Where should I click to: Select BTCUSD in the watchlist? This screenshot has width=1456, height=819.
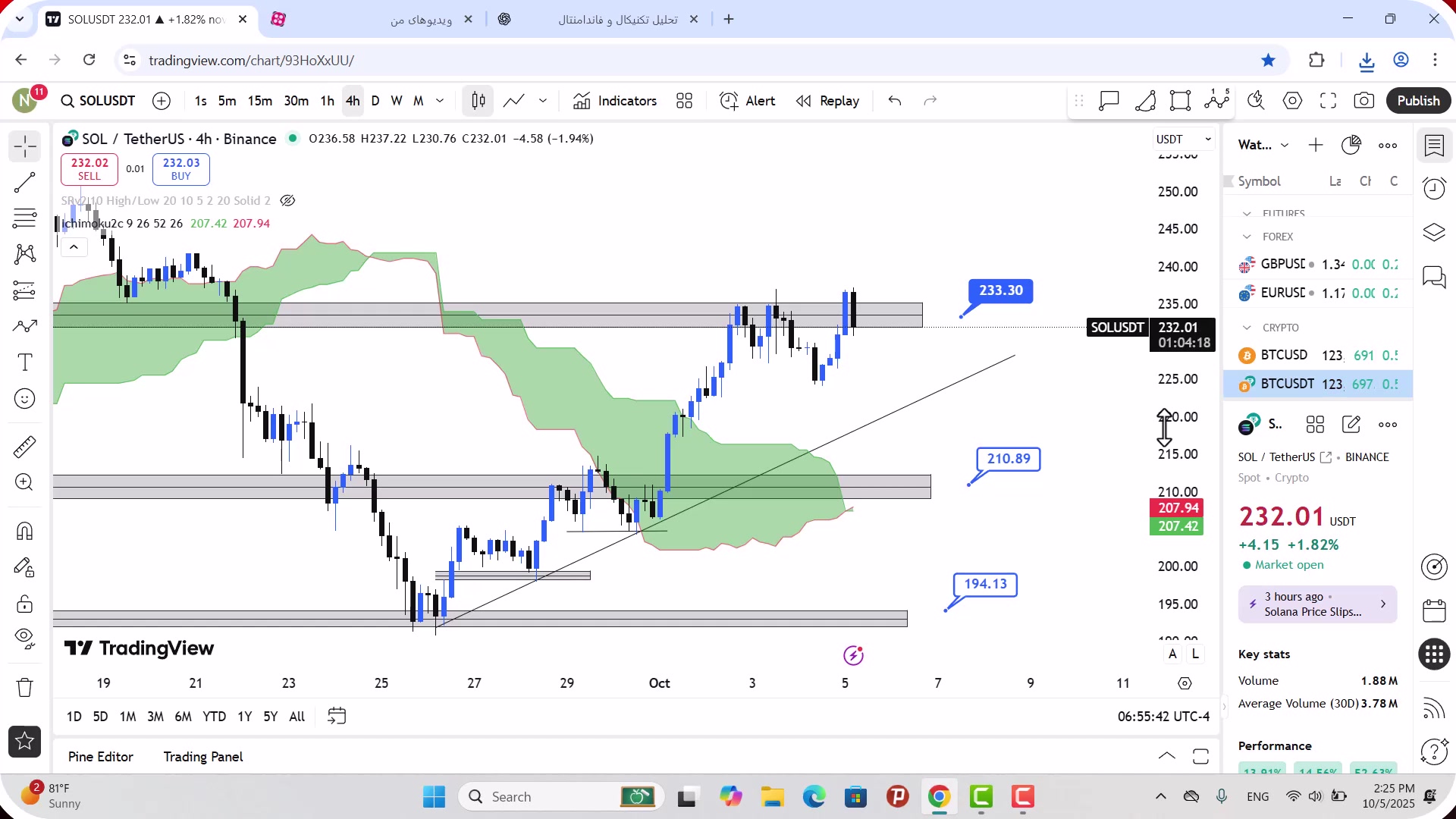[1318, 355]
